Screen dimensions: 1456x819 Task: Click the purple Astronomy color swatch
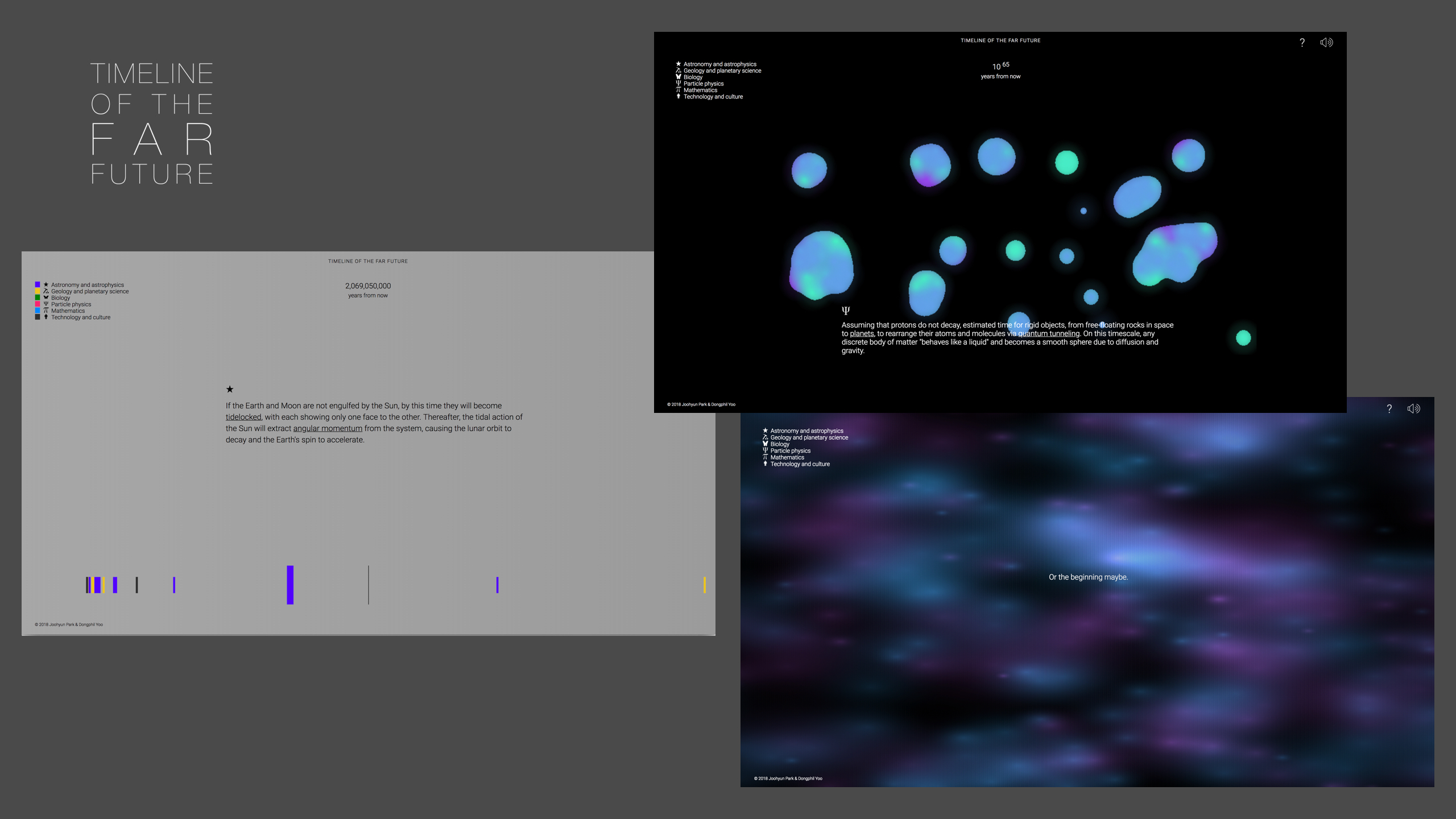[38, 284]
